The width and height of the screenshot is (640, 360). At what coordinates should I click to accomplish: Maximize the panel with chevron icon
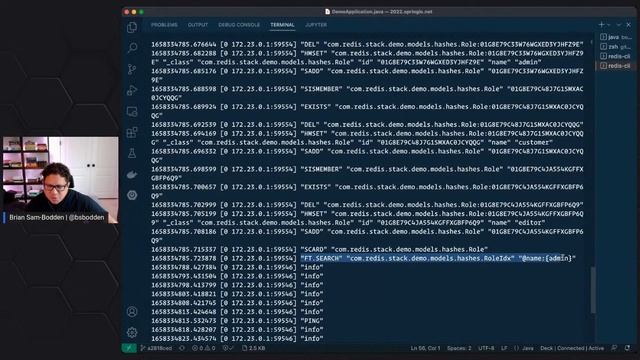pyautogui.click(x=619, y=25)
